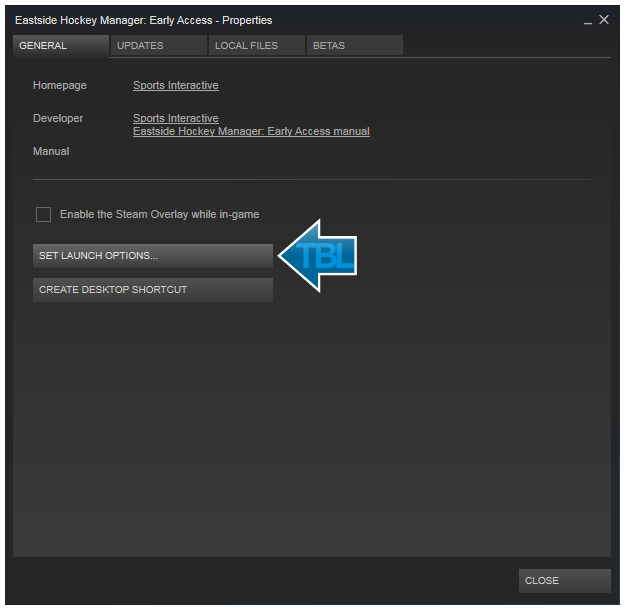Image resolution: width=625 pixels, height=610 pixels.
Task: Click the Homepage label text
Action: [x=60, y=85]
